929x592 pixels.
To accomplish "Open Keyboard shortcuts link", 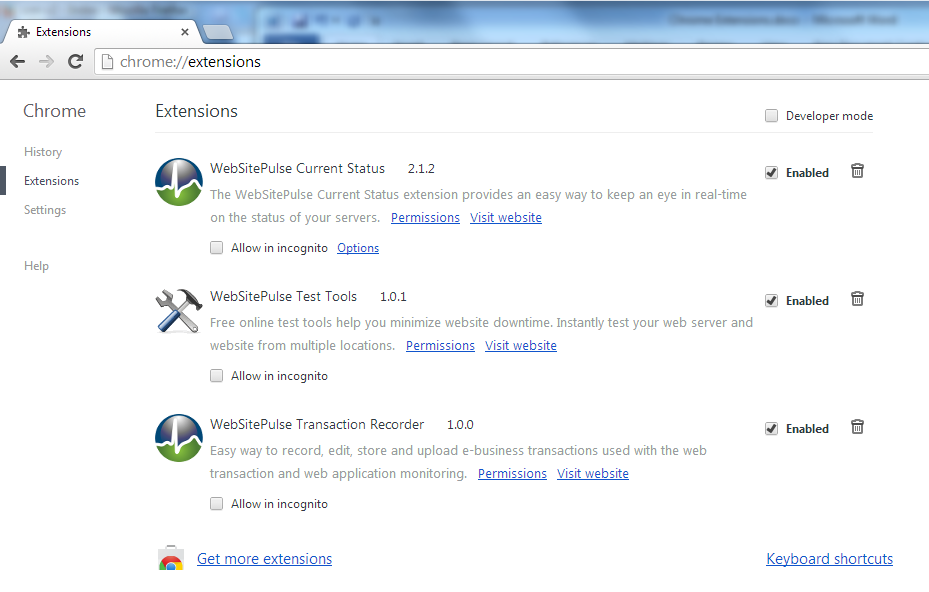I will pos(829,559).
